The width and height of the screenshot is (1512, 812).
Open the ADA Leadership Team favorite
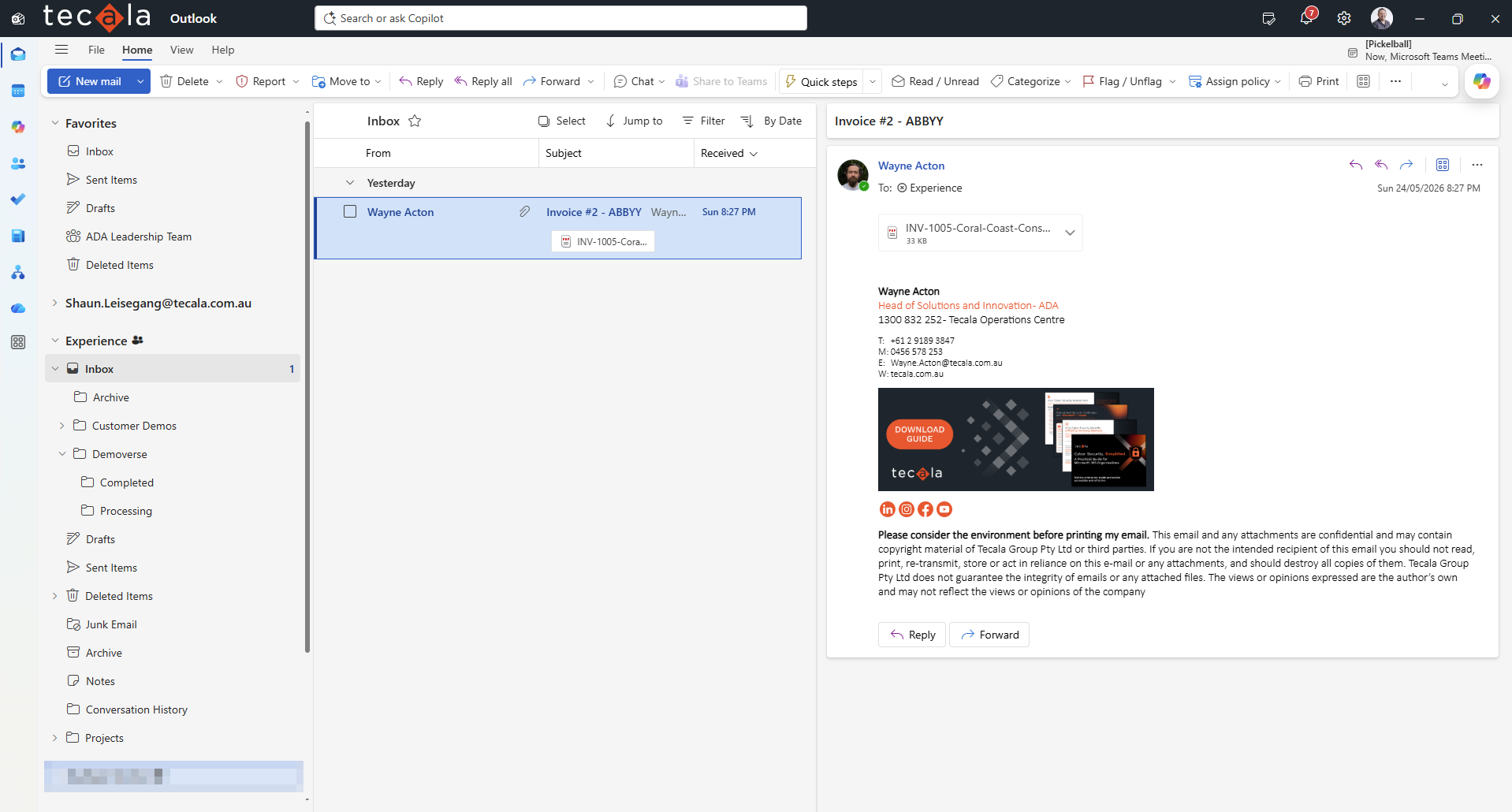click(139, 237)
